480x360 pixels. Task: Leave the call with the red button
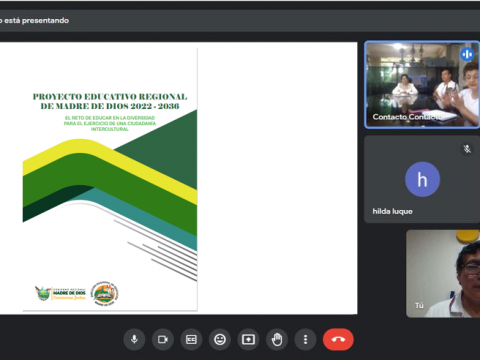338,340
